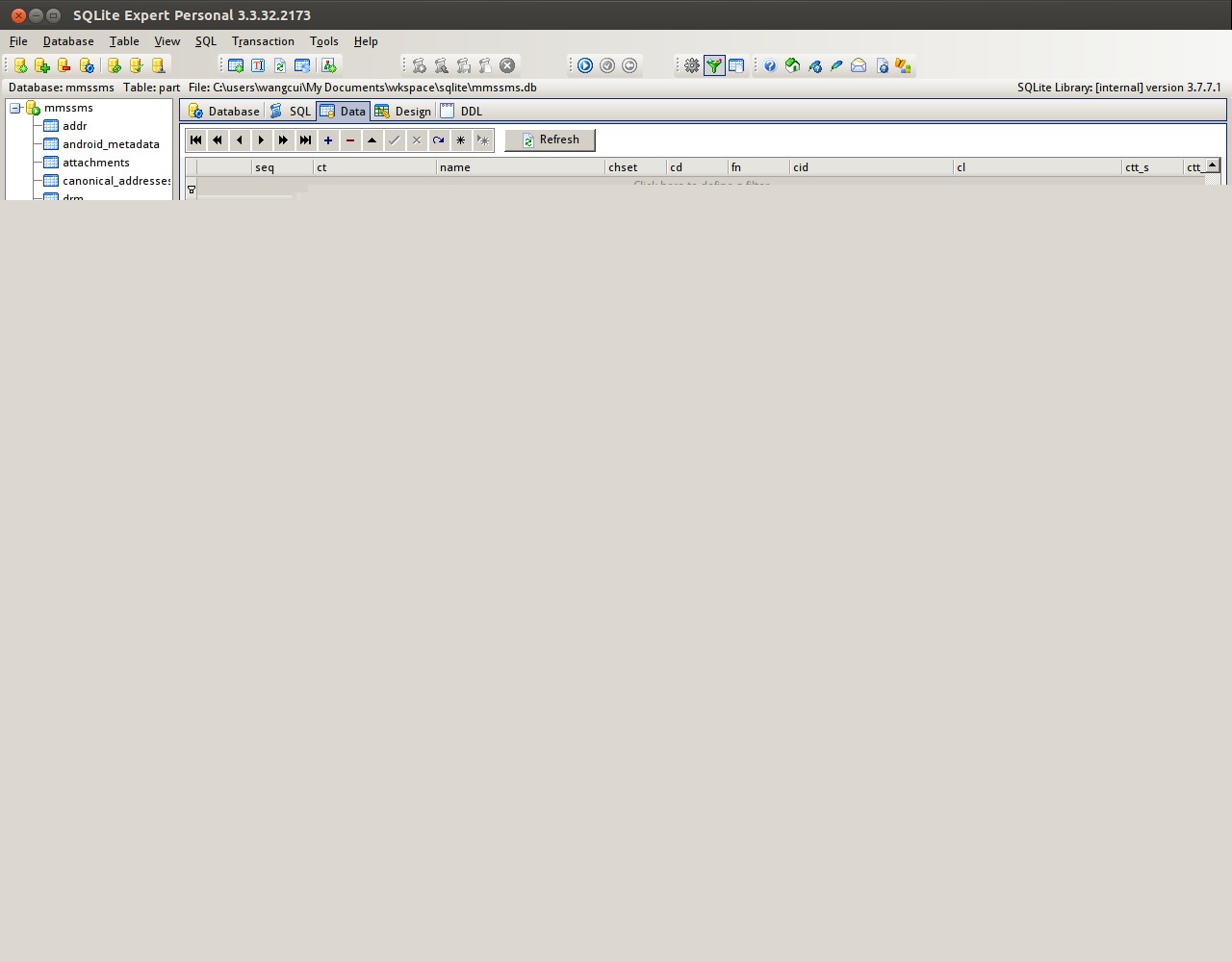The image size is (1232, 962).
Task: Click the rollback transaction arrow icon
Action: tap(629, 65)
